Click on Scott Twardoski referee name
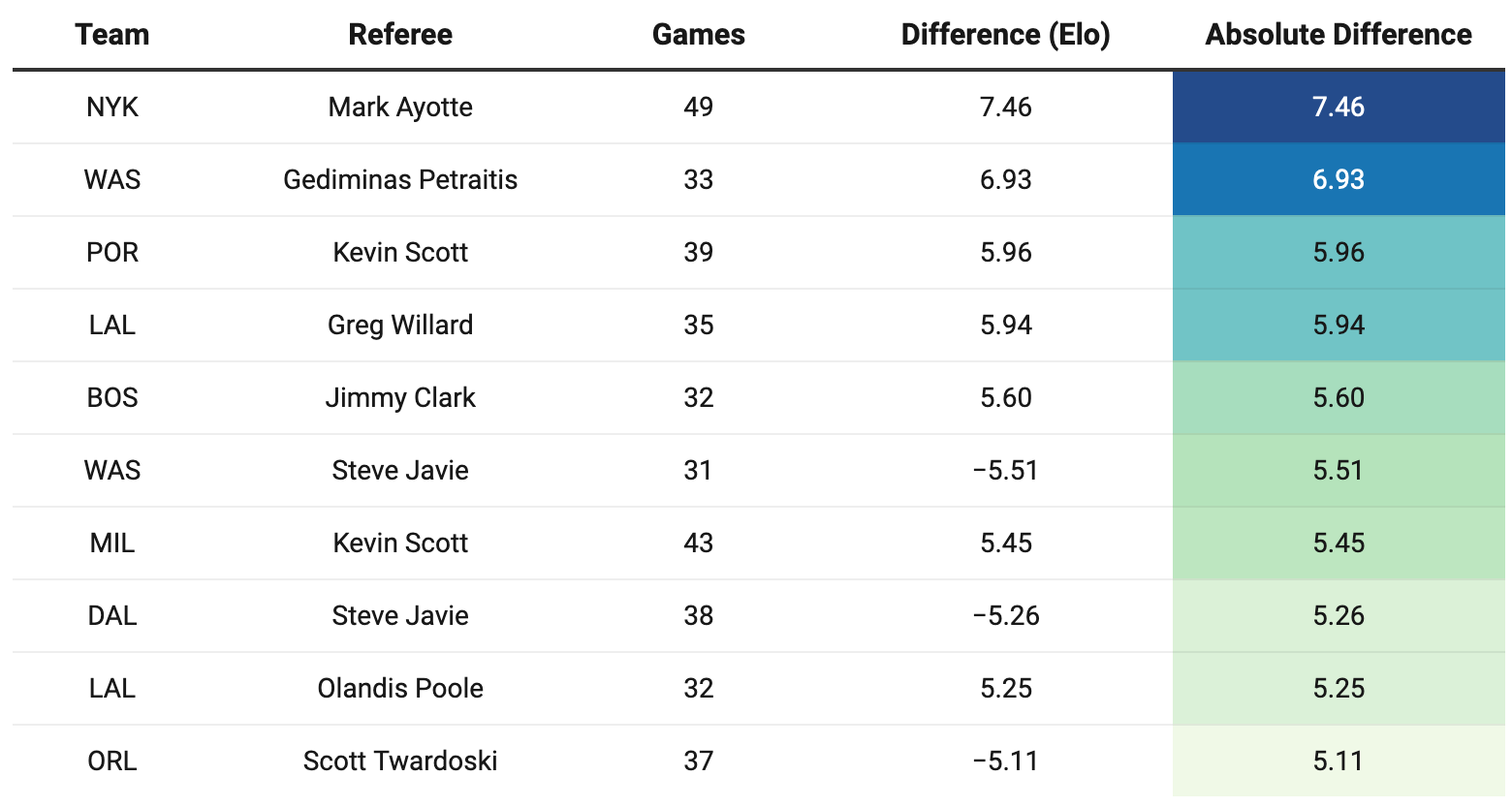Viewport: 1512px width, 808px height. click(400, 761)
